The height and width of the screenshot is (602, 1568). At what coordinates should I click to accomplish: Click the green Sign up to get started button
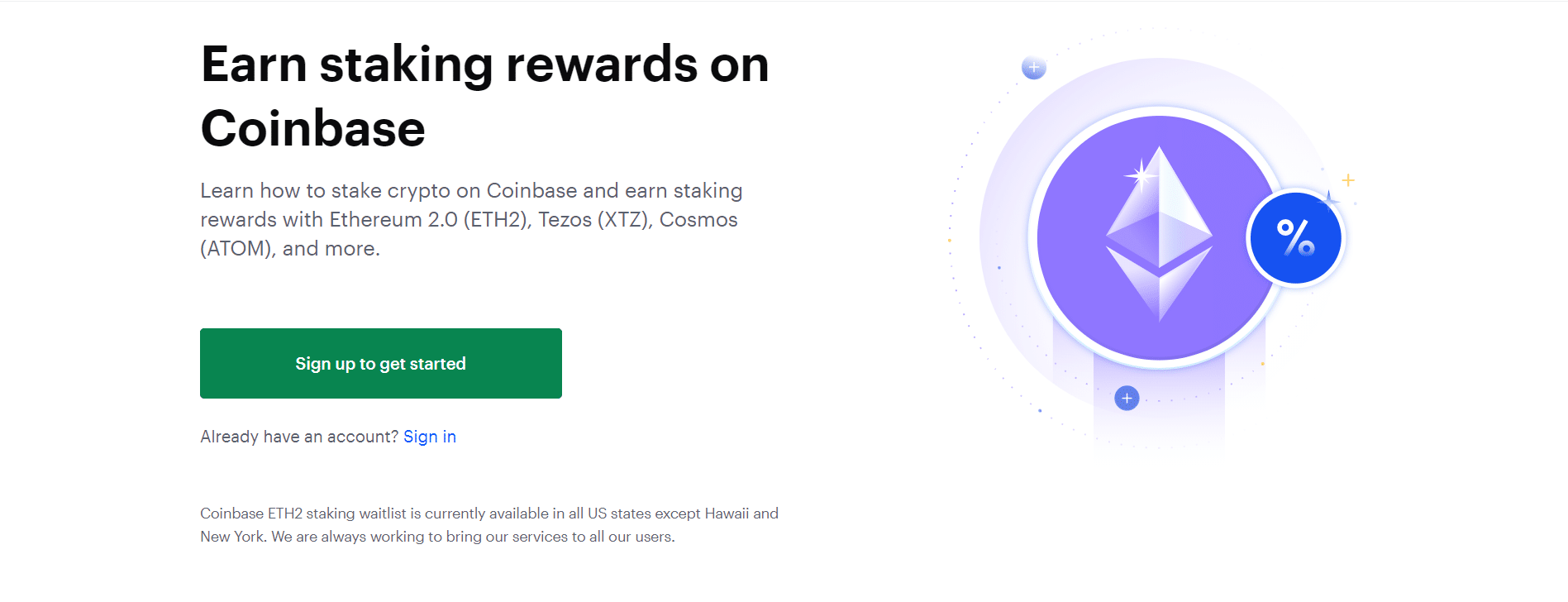tap(381, 363)
